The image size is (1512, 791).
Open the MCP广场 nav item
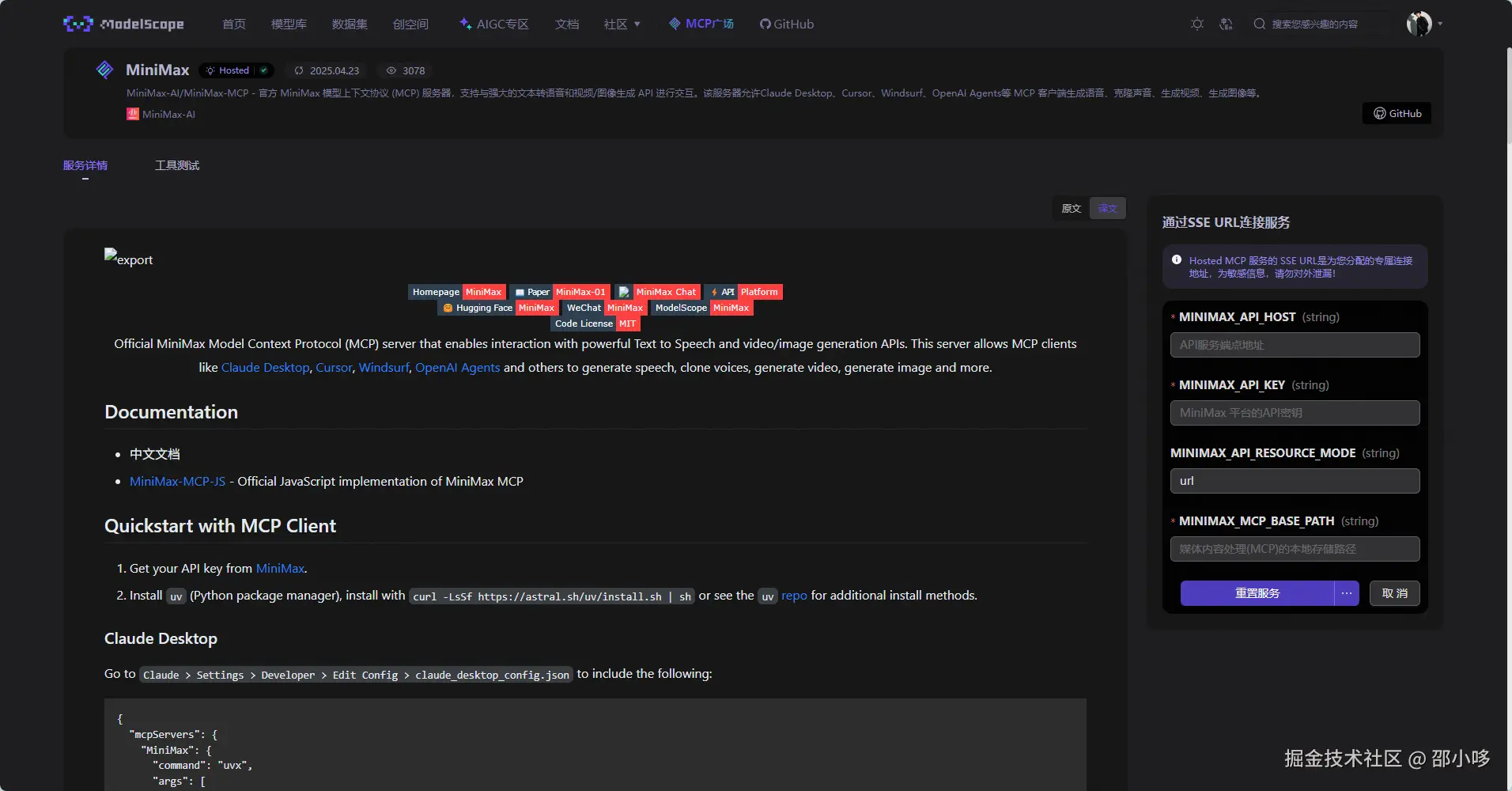click(x=701, y=24)
